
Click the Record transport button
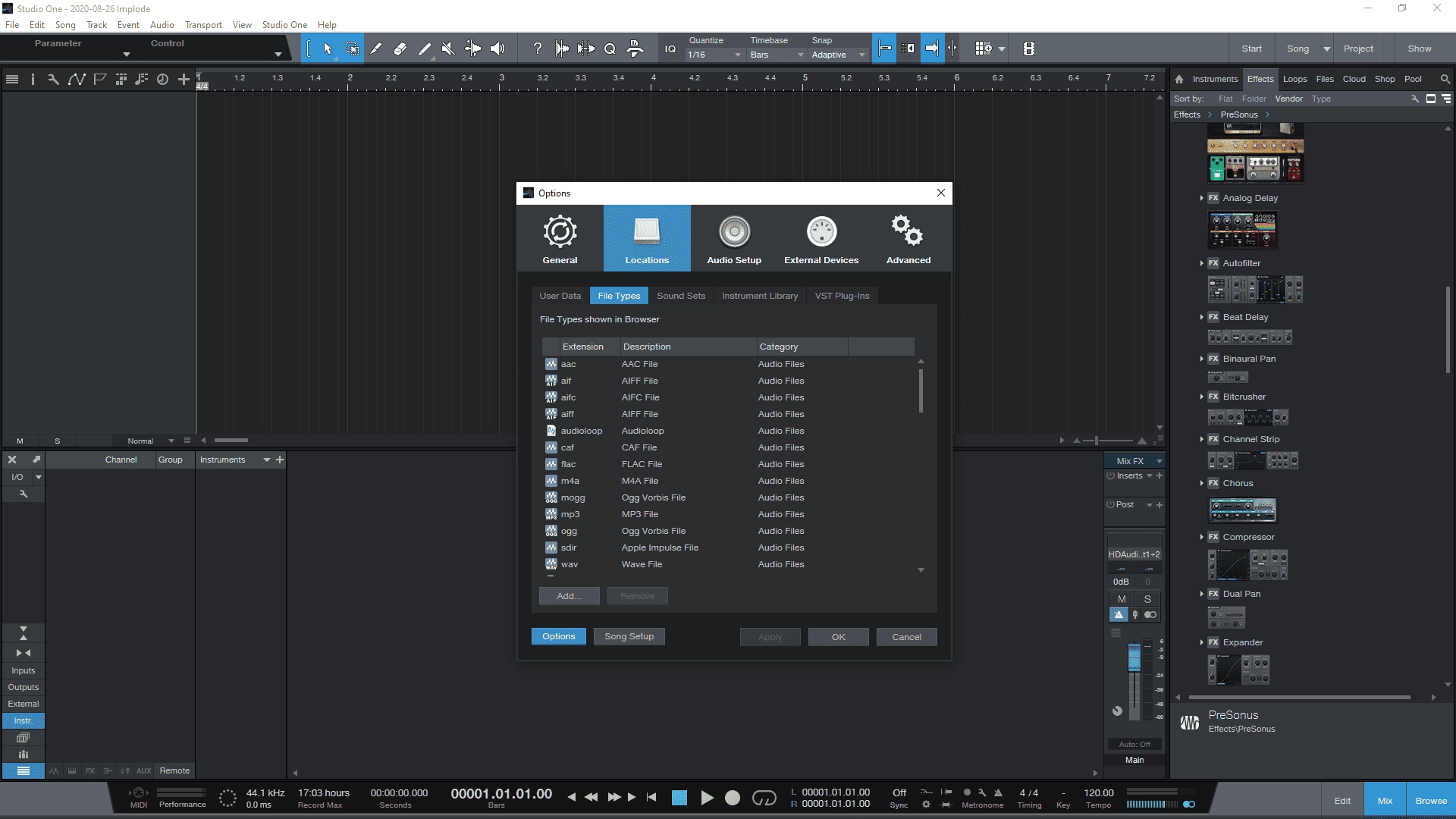(733, 798)
